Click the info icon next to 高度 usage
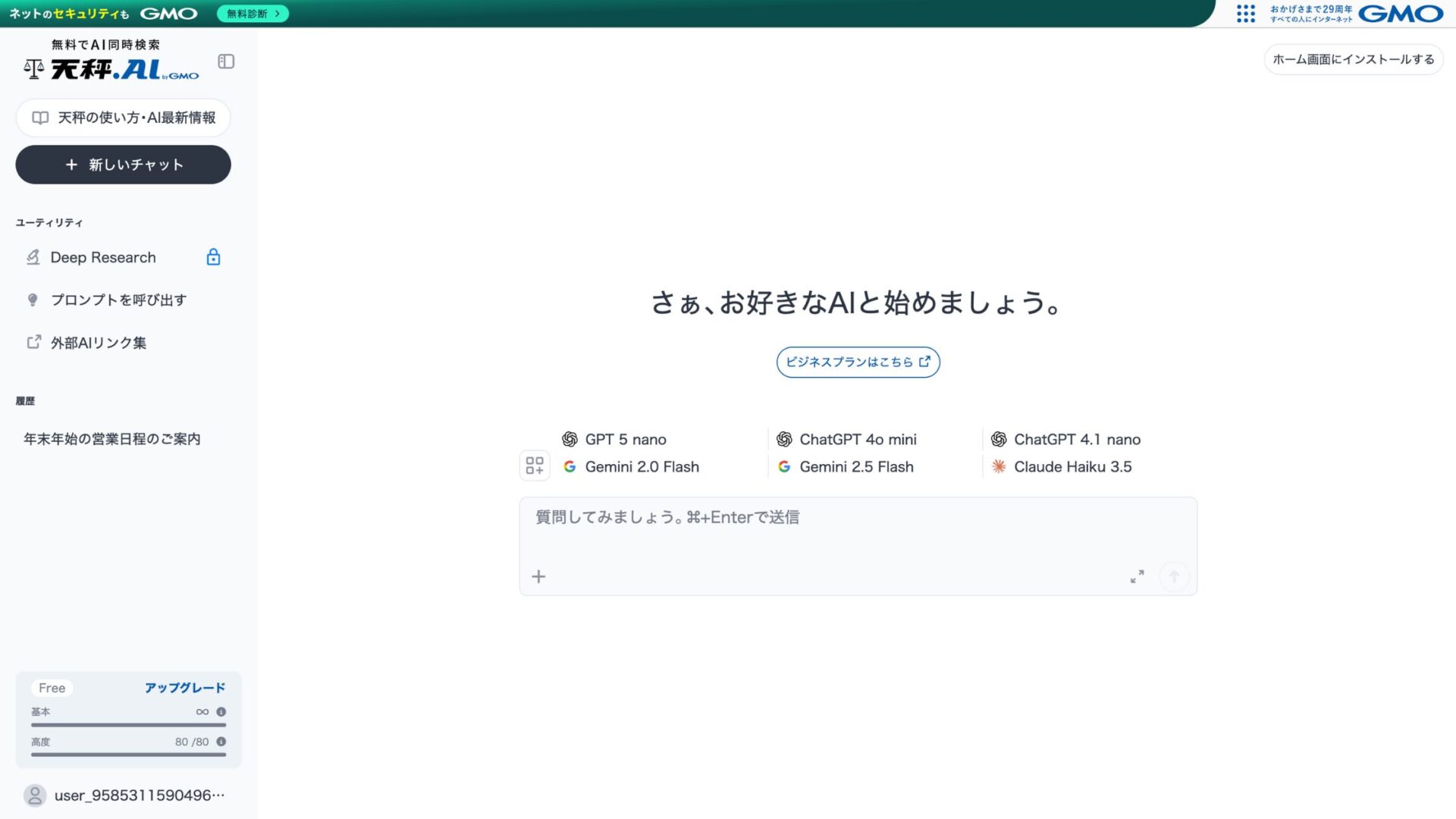This screenshot has width=1456, height=819. 221,742
